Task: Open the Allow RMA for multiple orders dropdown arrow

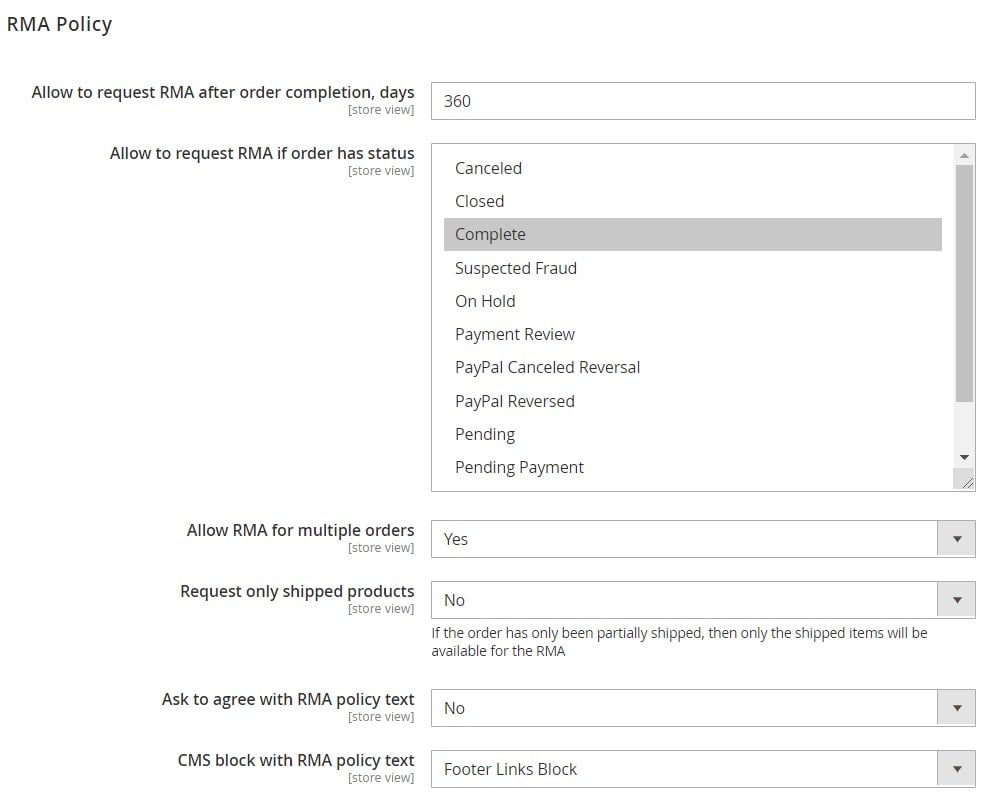Action: tap(956, 540)
